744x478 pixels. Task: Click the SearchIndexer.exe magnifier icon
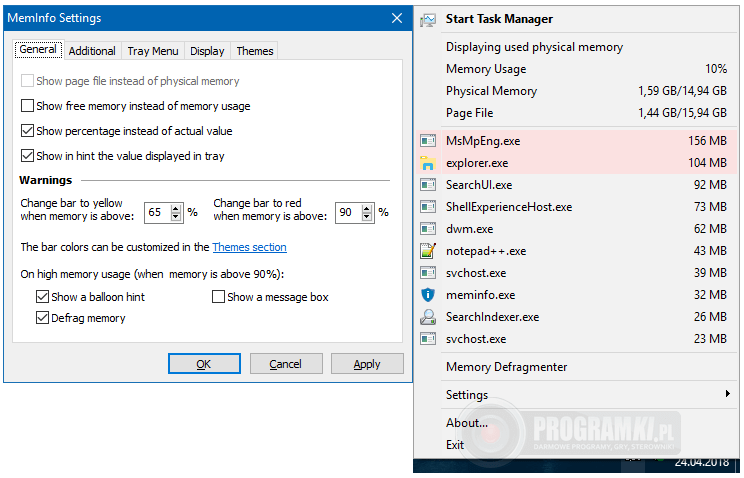pos(428,317)
